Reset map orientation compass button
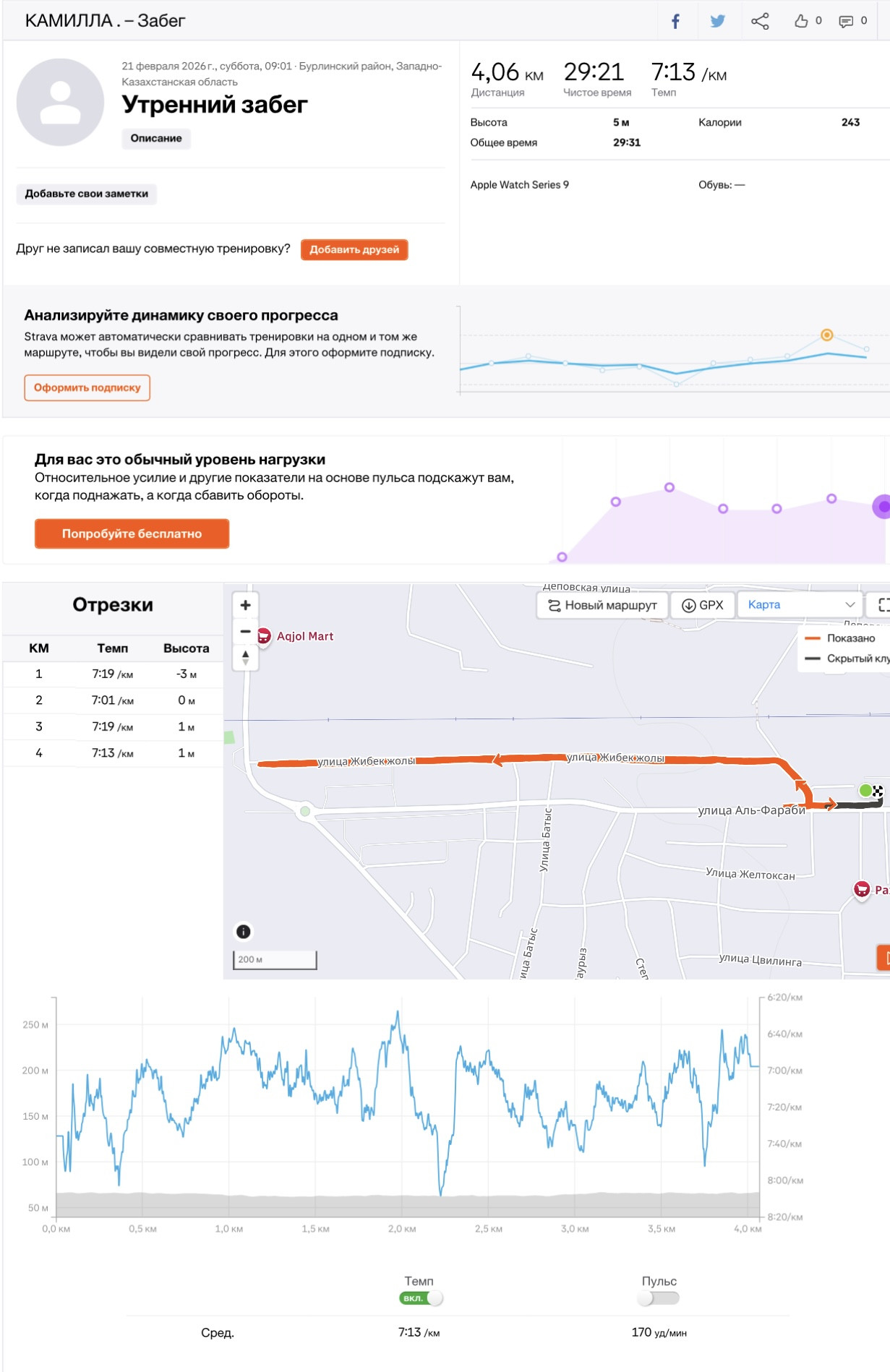The image size is (890, 1372). pos(245,657)
